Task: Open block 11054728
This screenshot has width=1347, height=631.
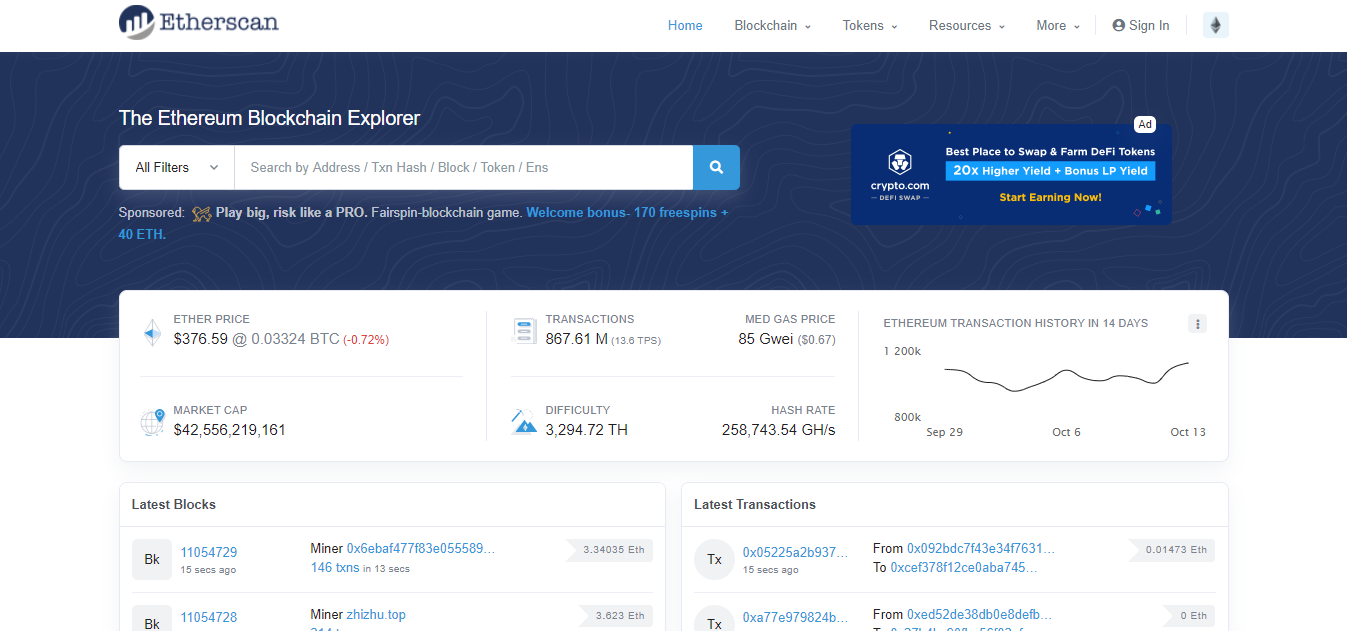Action: pyautogui.click(x=209, y=617)
